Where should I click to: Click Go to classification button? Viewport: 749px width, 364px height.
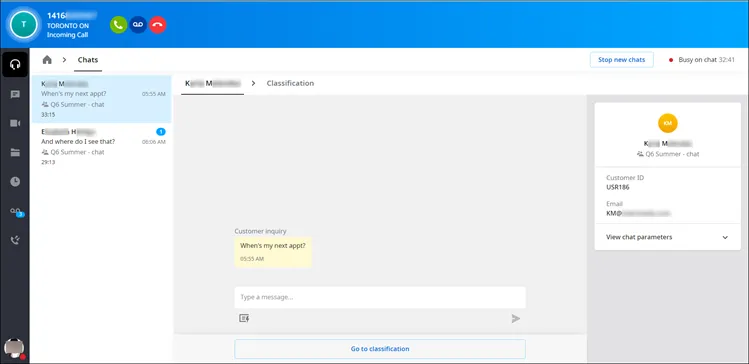pyautogui.click(x=380, y=349)
